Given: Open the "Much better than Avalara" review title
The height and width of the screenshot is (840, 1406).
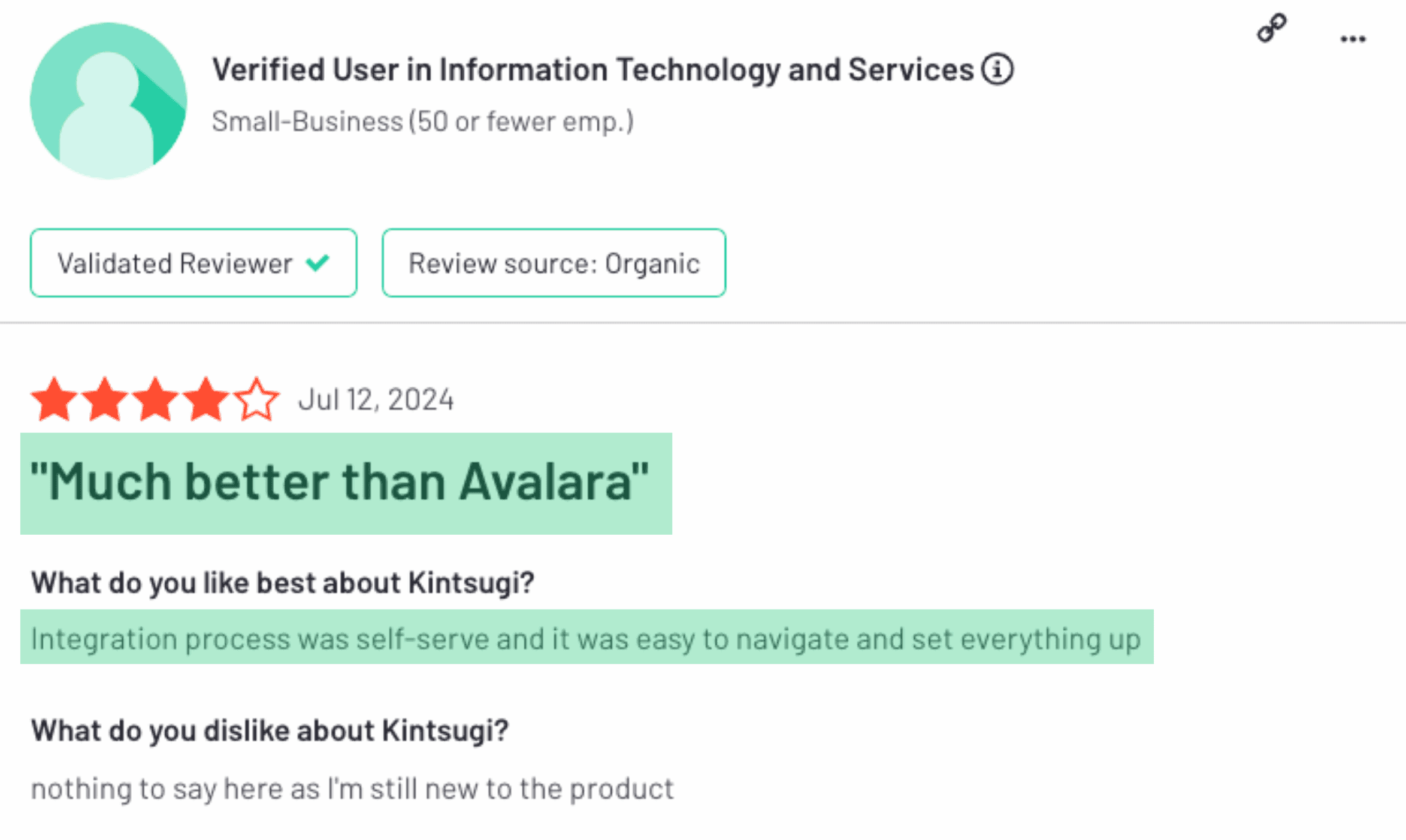Looking at the screenshot, I should [x=340, y=482].
